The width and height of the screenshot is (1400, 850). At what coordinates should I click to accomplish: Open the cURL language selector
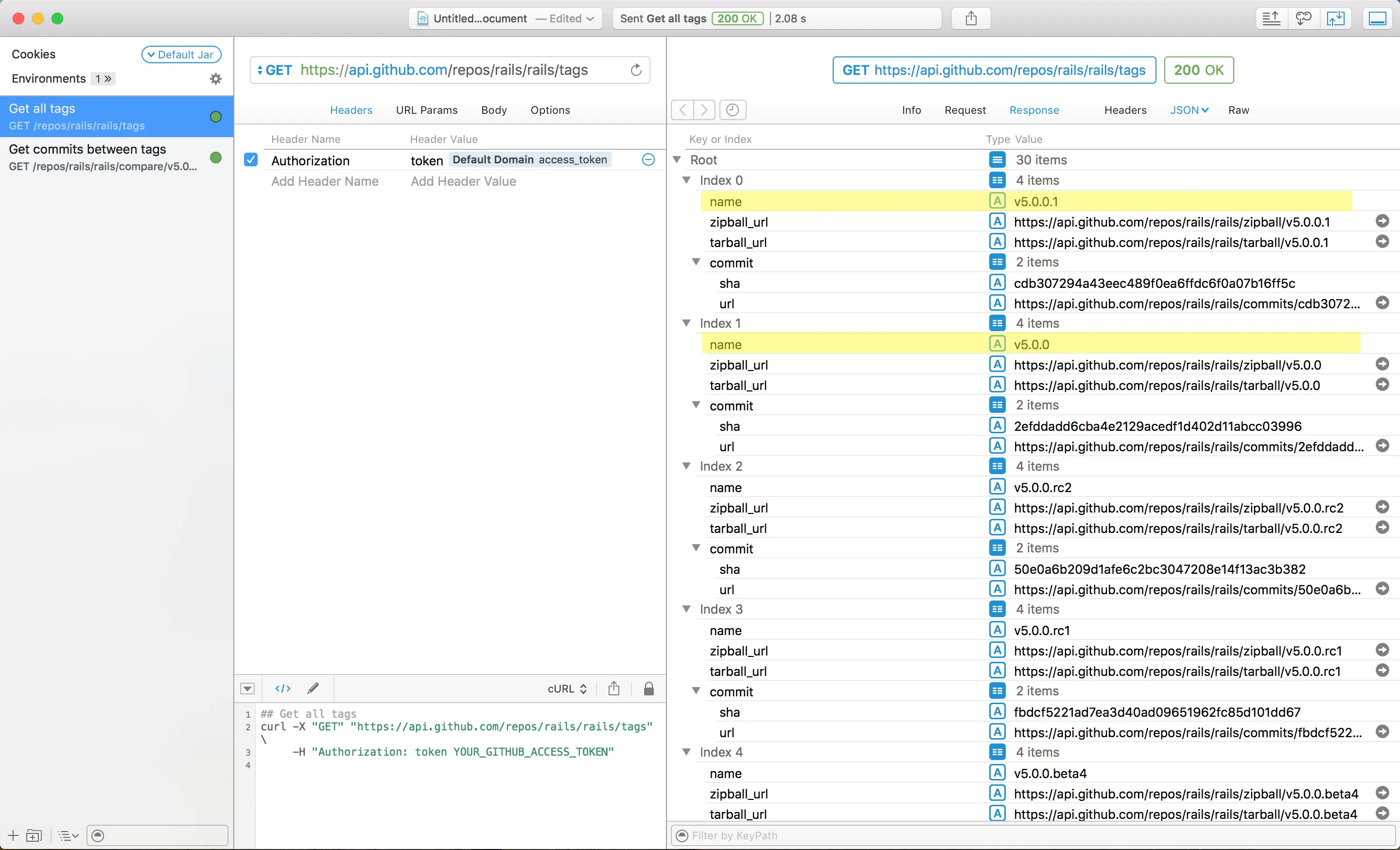coord(567,689)
